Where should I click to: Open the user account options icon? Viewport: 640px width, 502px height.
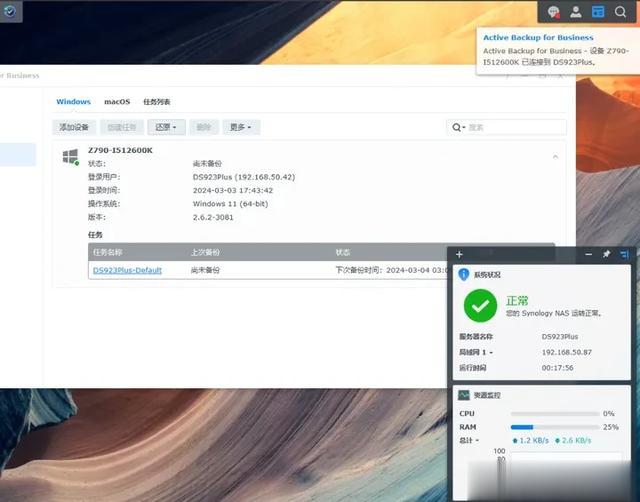pos(576,12)
